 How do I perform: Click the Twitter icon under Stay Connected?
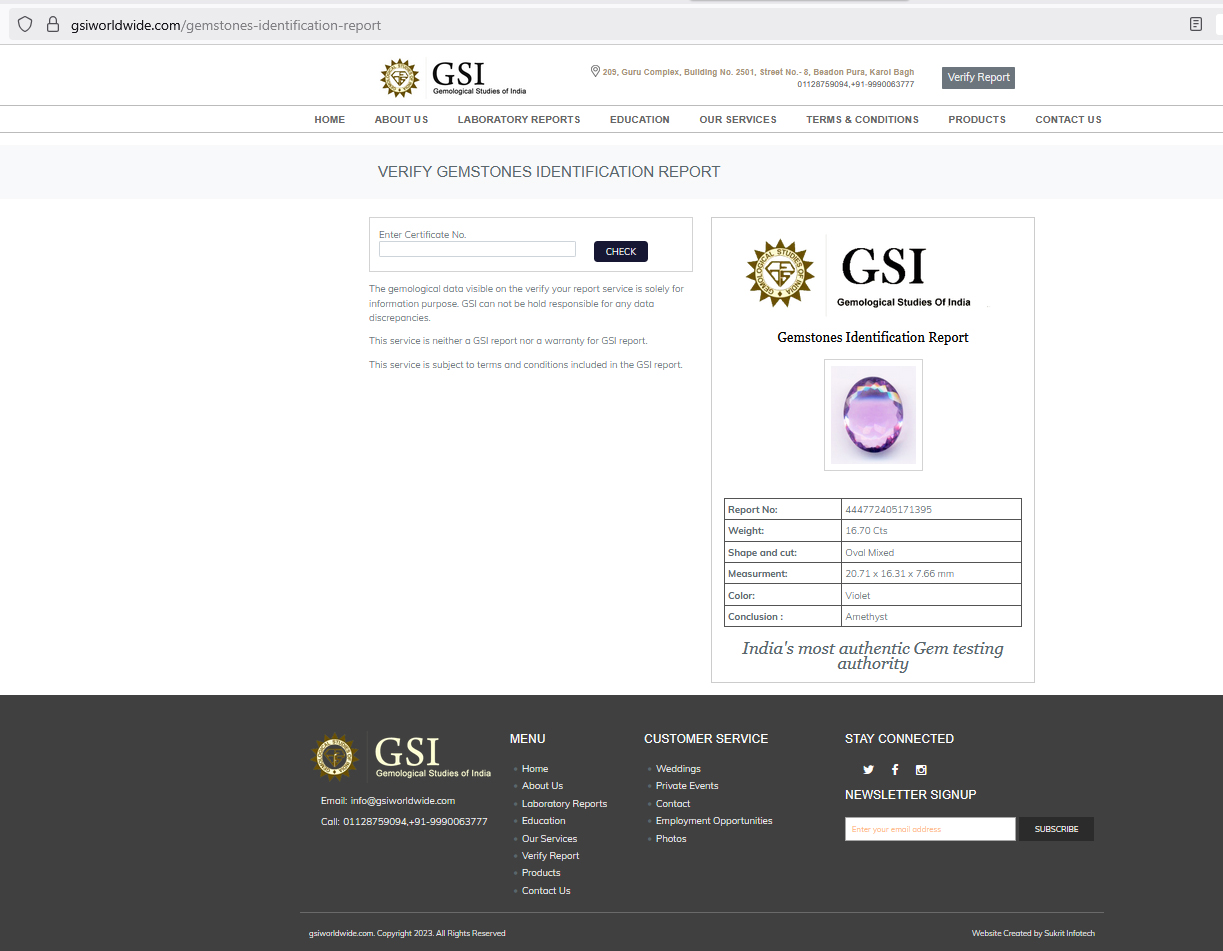[x=868, y=770]
